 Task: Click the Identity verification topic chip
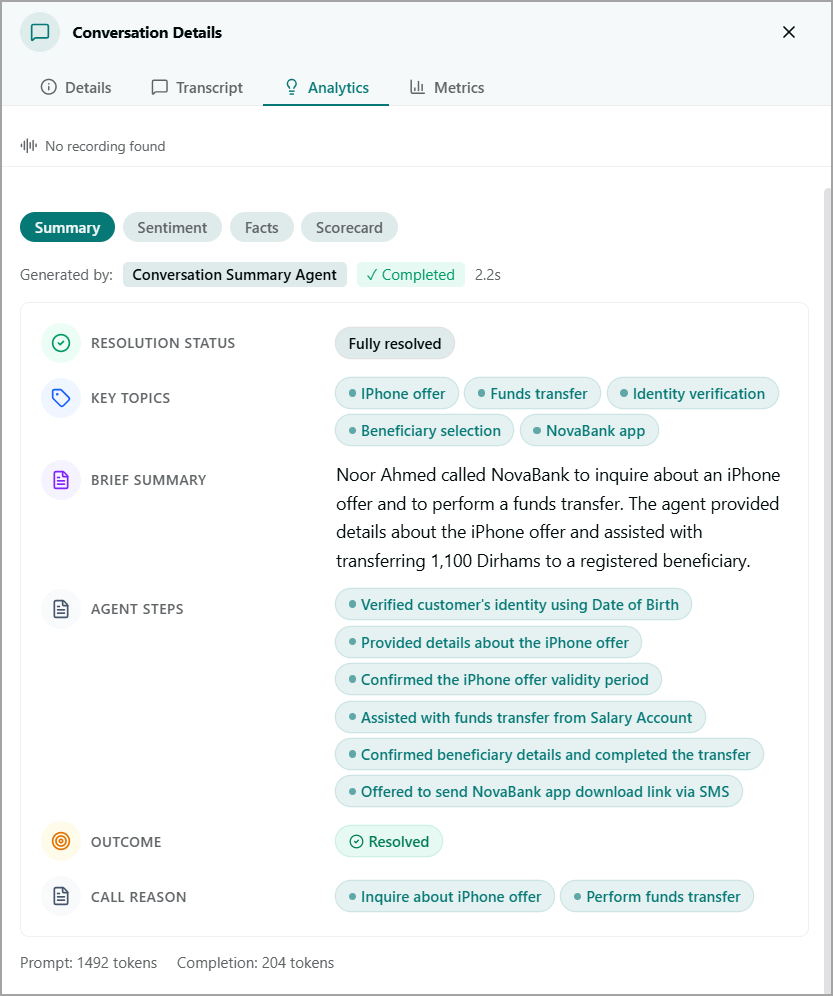tap(693, 394)
